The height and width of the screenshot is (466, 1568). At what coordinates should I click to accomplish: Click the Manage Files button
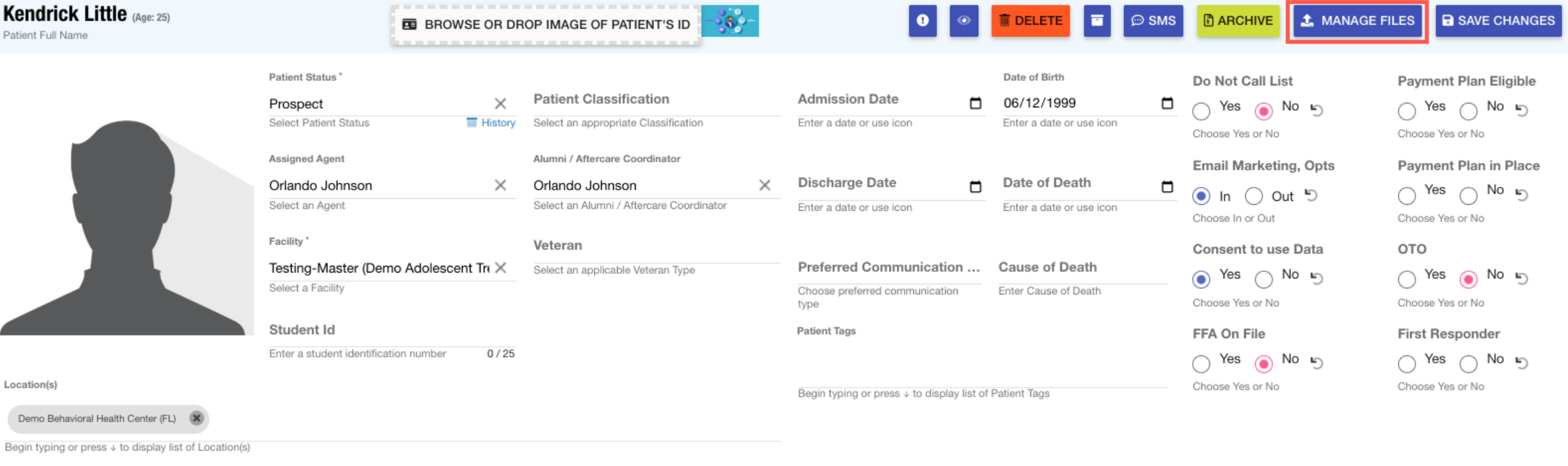(x=1357, y=21)
